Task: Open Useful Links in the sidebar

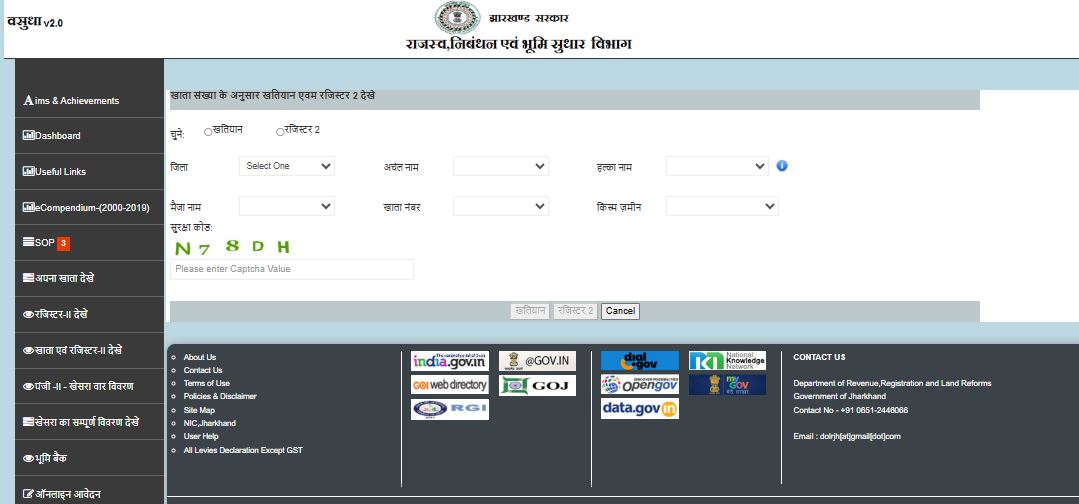Action: (89, 171)
